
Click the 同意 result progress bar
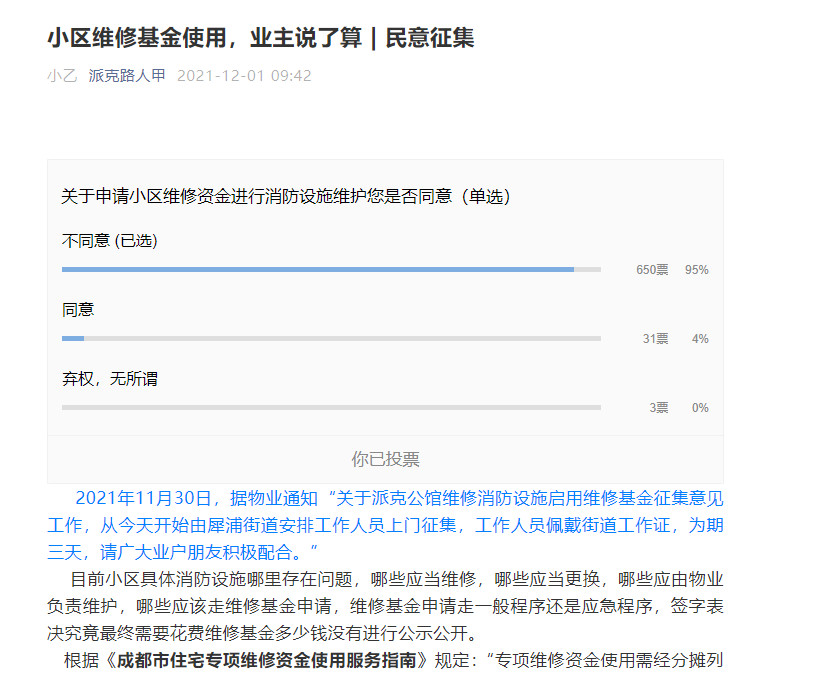point(331,338)
